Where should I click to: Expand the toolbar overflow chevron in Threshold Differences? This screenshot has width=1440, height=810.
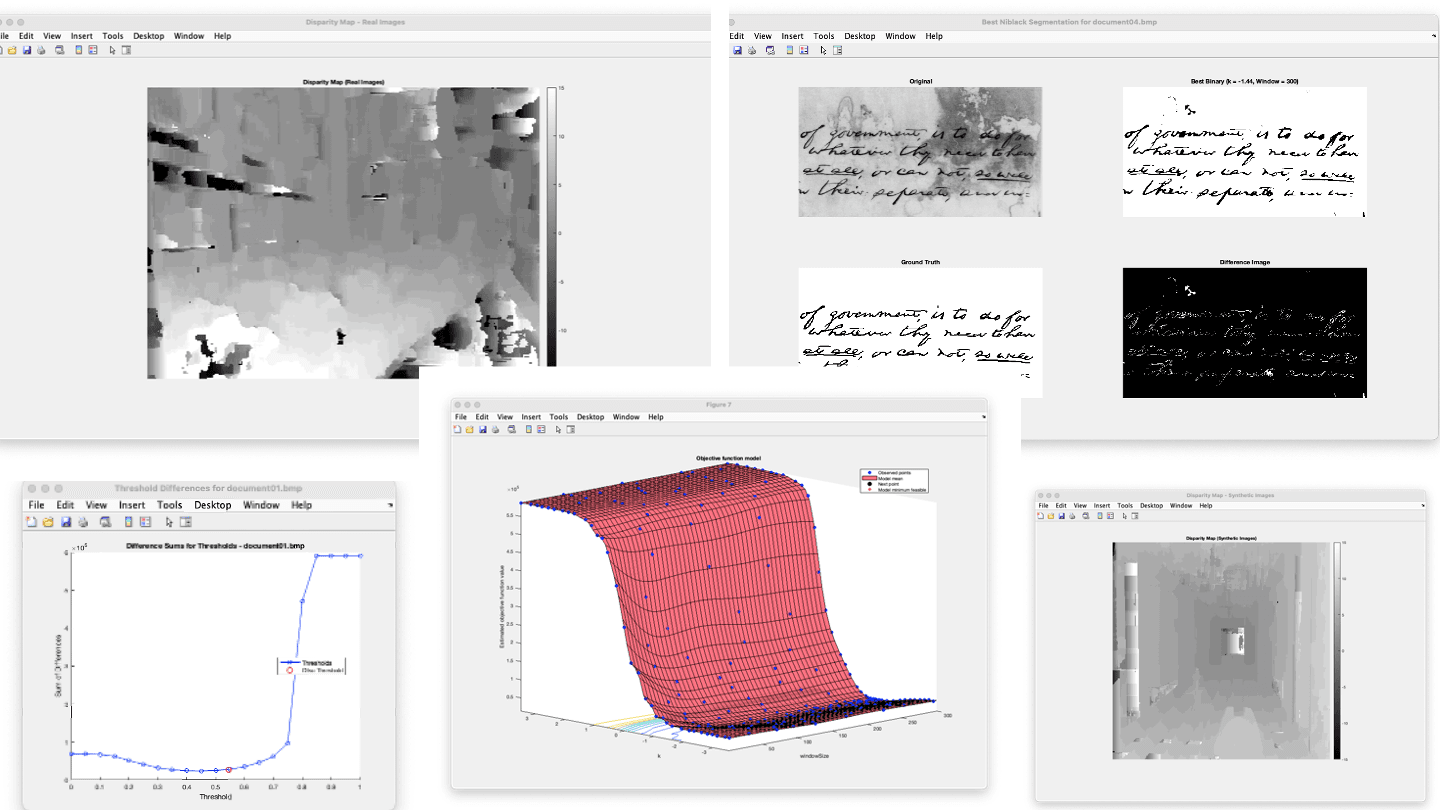tap(389, 504)
